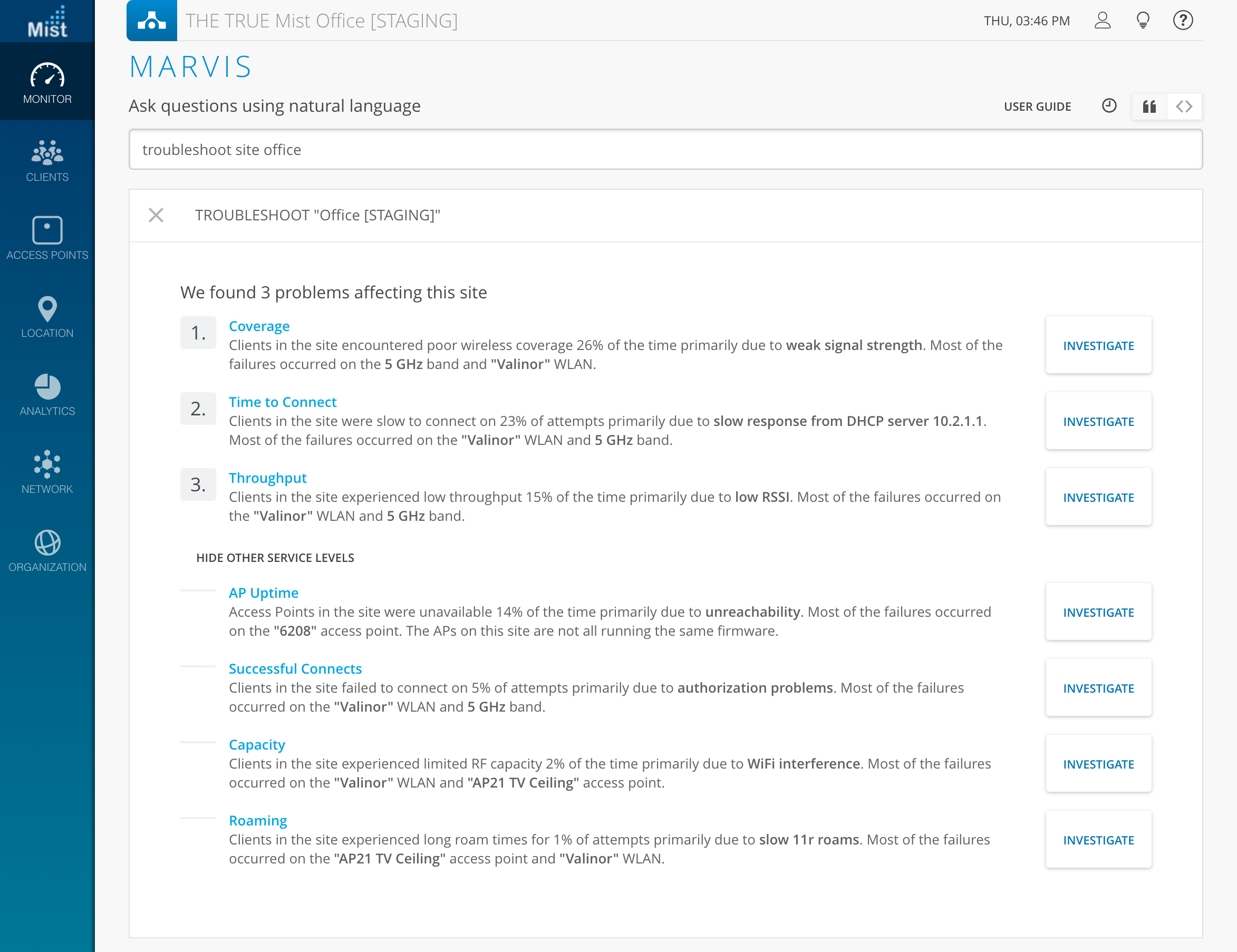Screen dimensions: 1237x952
Task: Collapse via Hide Other Service Levels
Action: coord(275,558)
